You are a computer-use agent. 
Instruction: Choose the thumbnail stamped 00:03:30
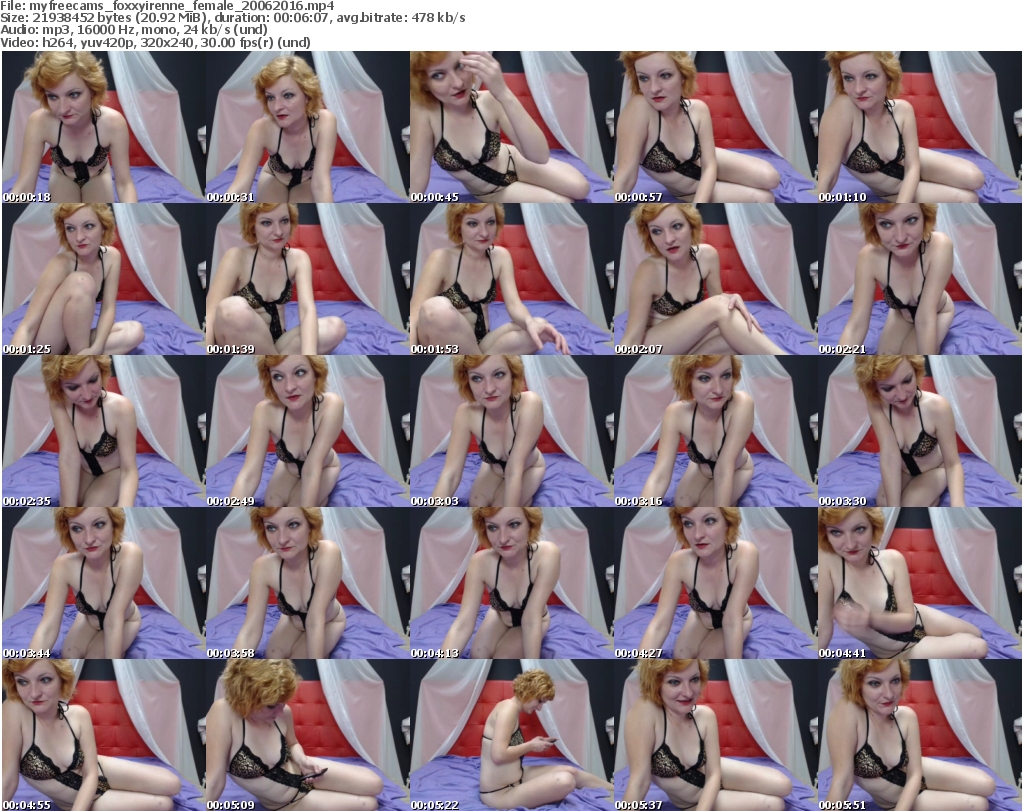click(x=920, y=431)
